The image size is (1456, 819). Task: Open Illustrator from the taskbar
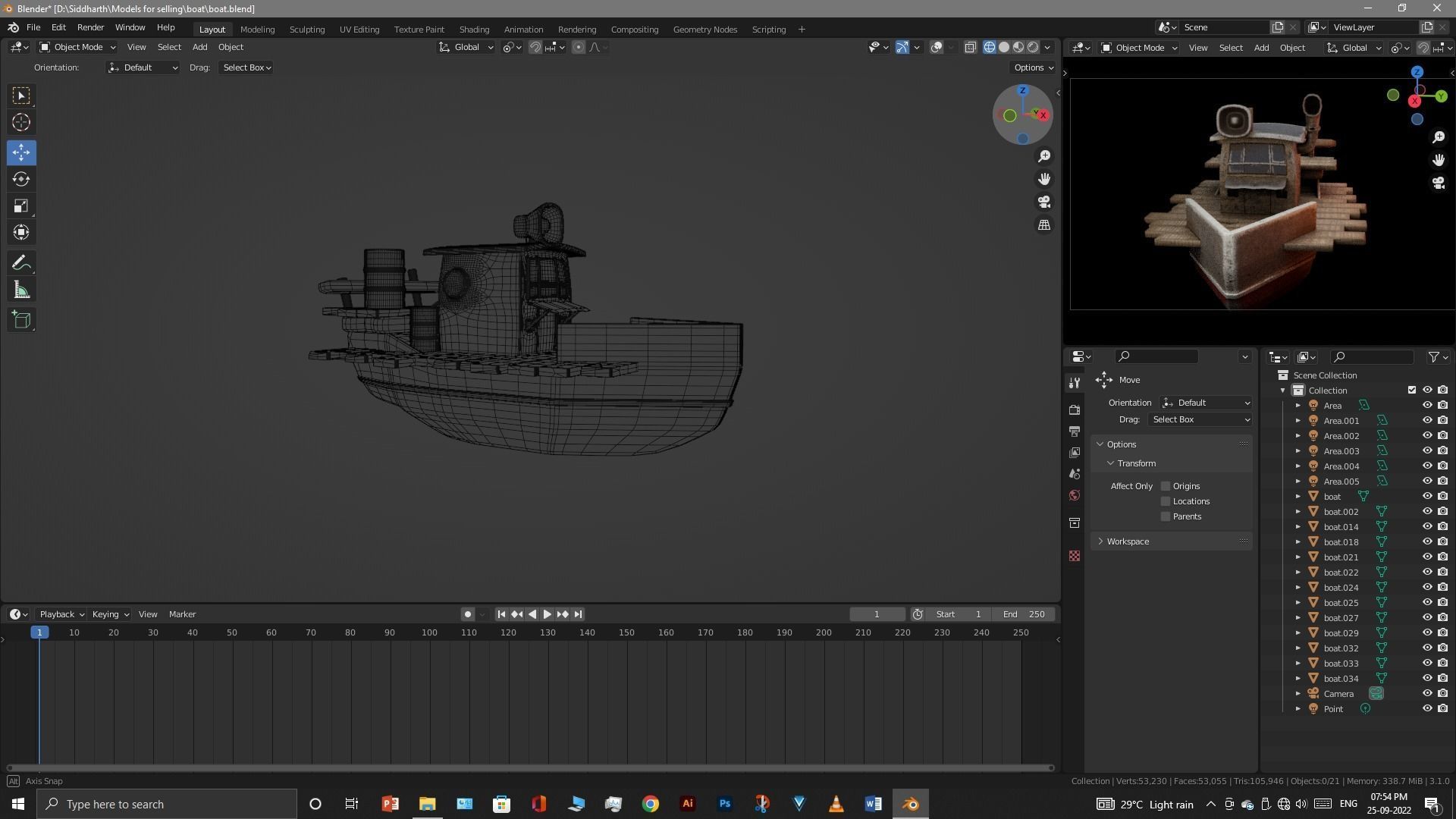pos(688,804)
